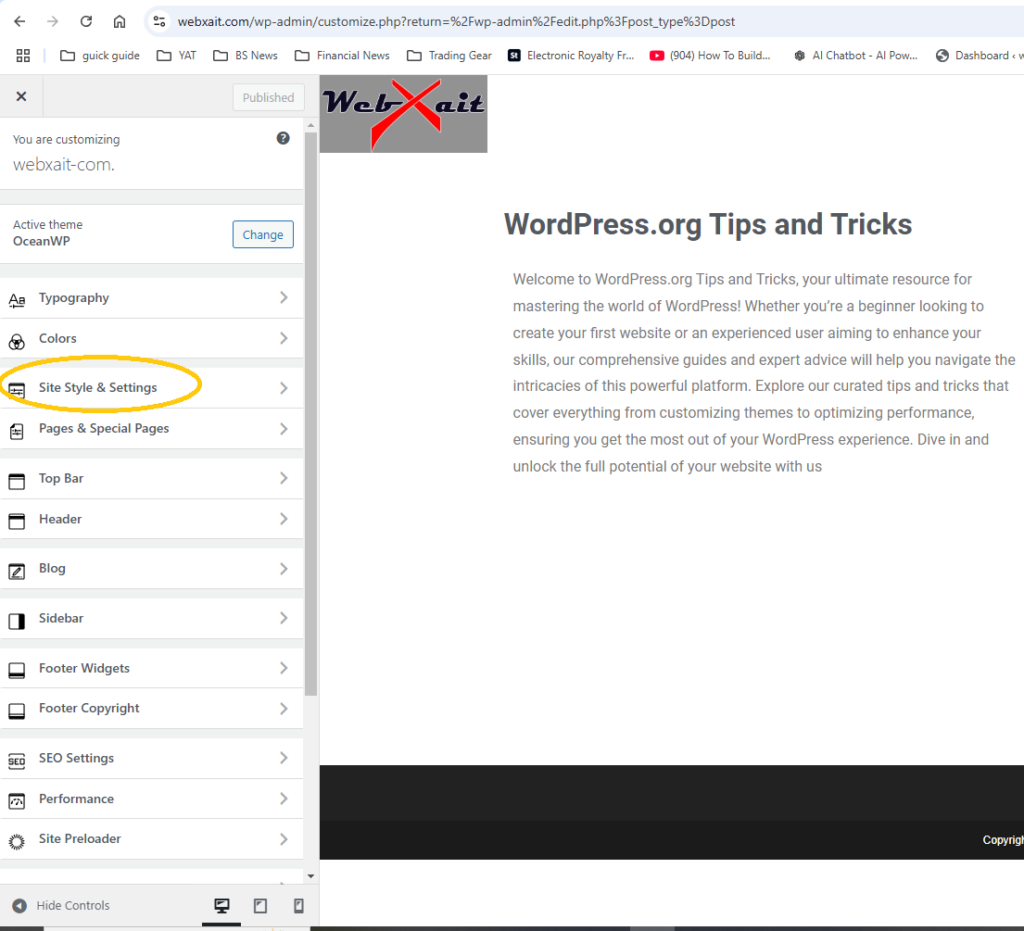Expand Site Style & Settings chevron

pyautogui.click(x=283, y=388)
